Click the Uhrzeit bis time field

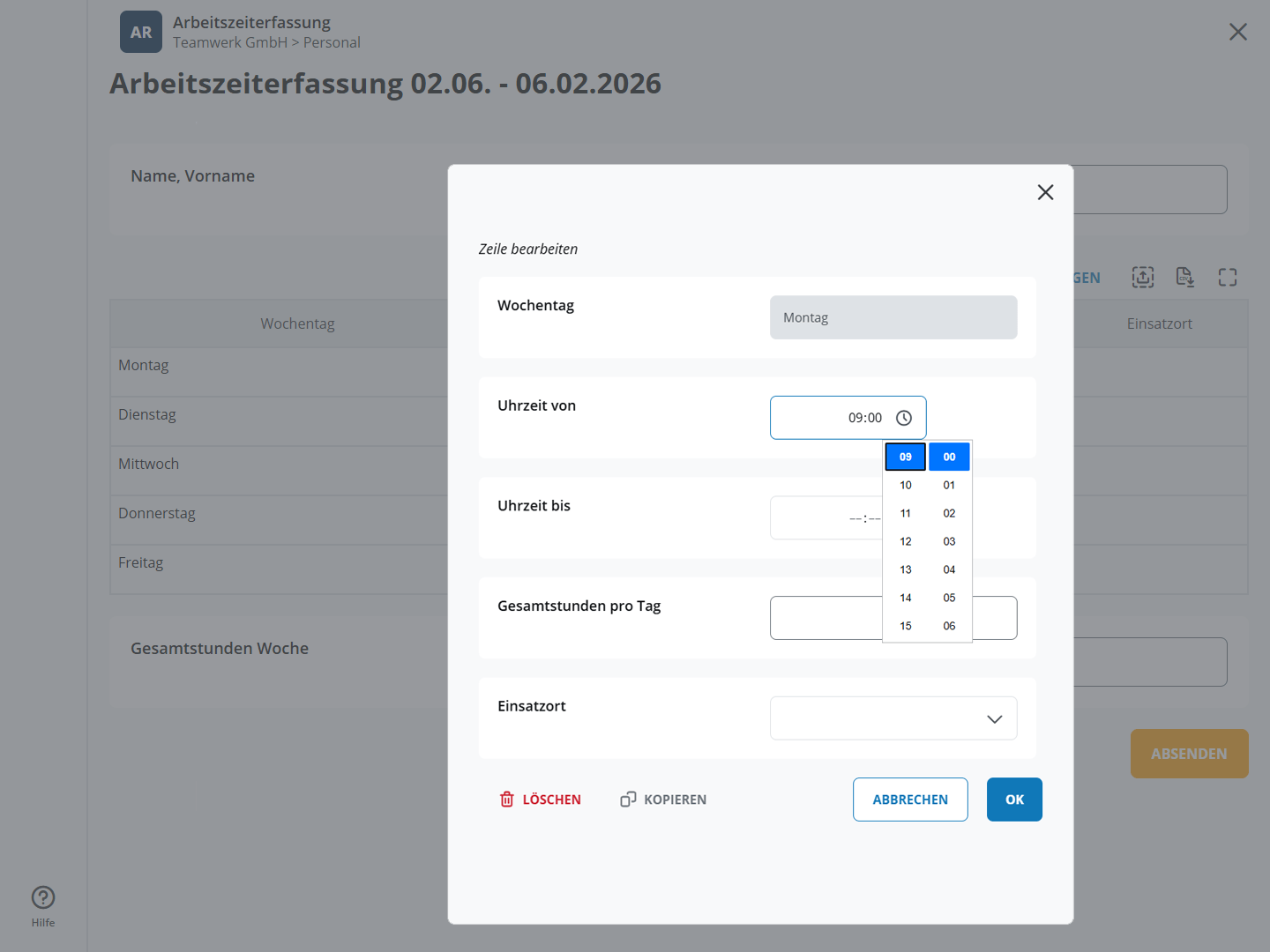click(825, 518)
